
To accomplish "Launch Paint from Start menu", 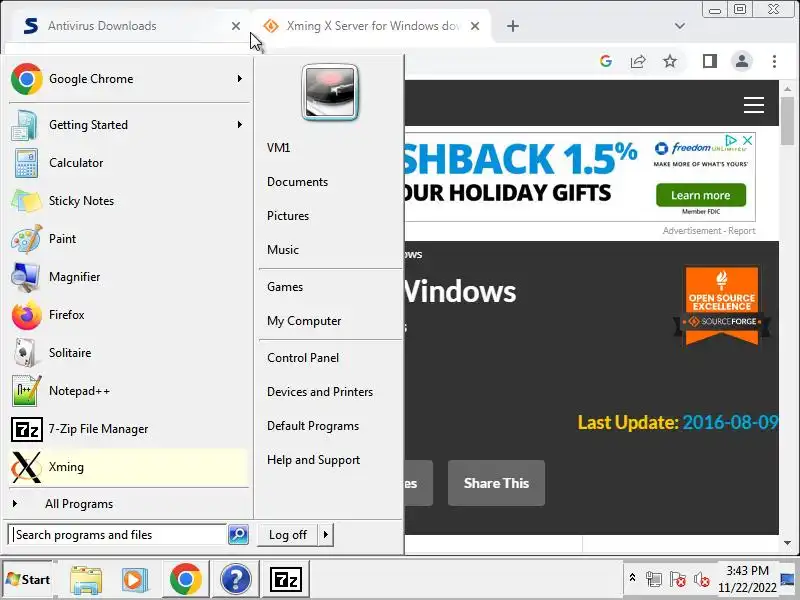I will coord(129,239).
